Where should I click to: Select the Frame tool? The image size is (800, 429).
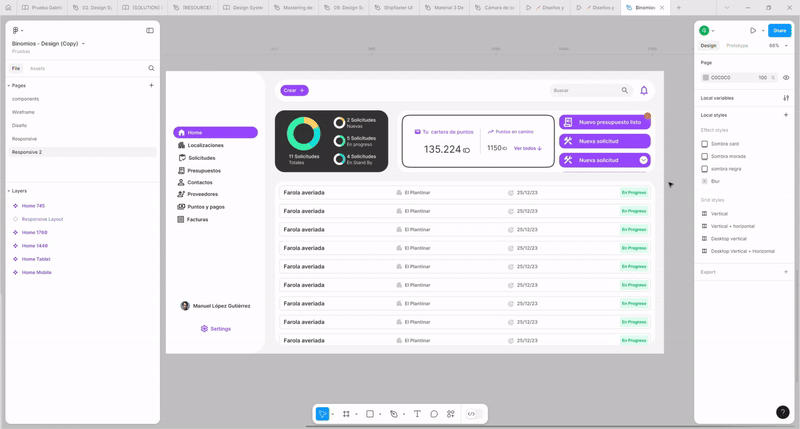click(x=346, y=414)
